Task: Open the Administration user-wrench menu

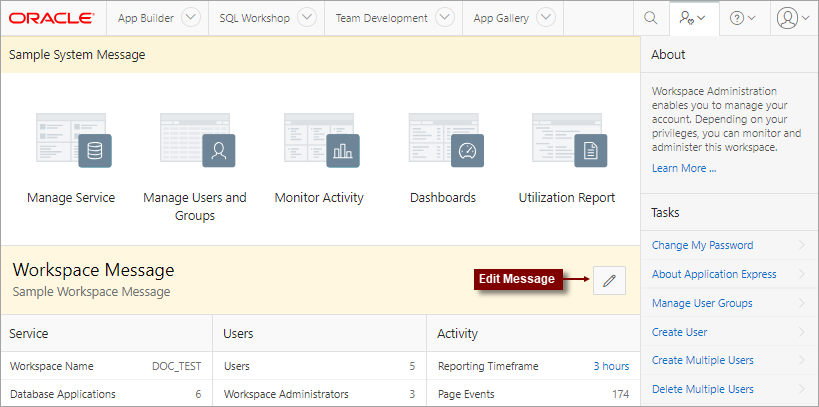Action: [693, 18]
